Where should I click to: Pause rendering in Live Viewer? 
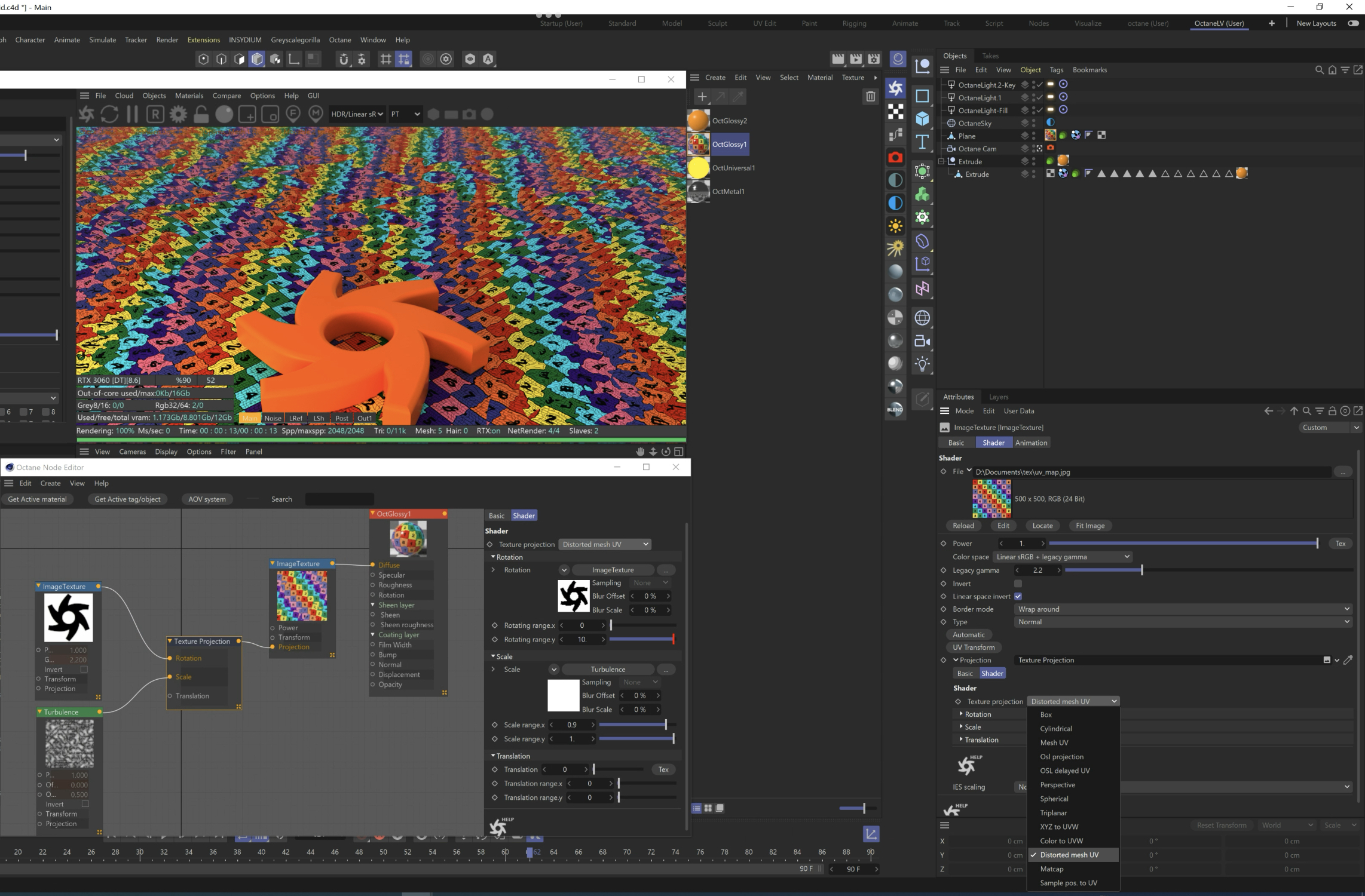(x=132, y=113)
